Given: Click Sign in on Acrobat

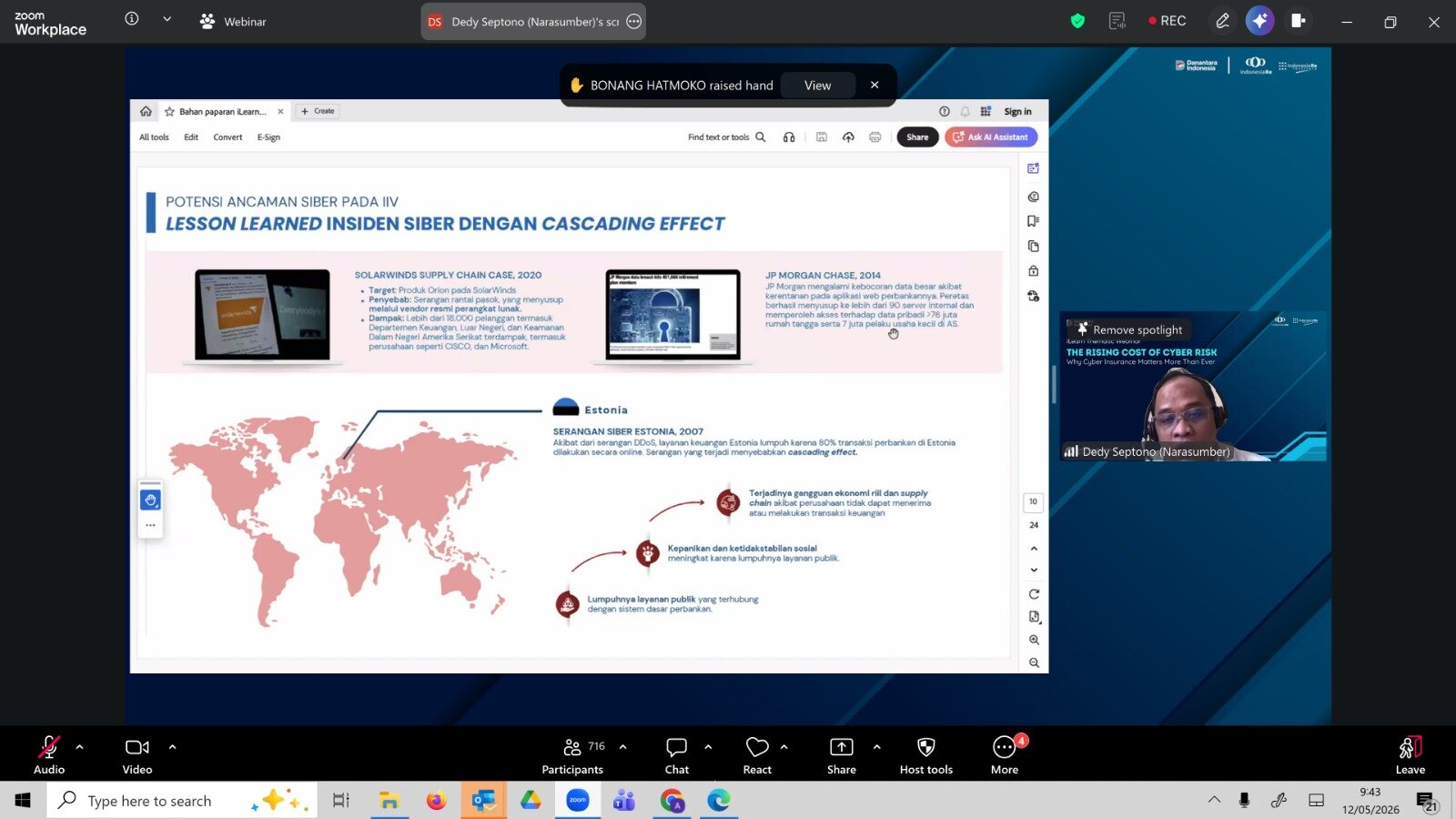Looking at the screenshot, I should [x=1017, y=112].
